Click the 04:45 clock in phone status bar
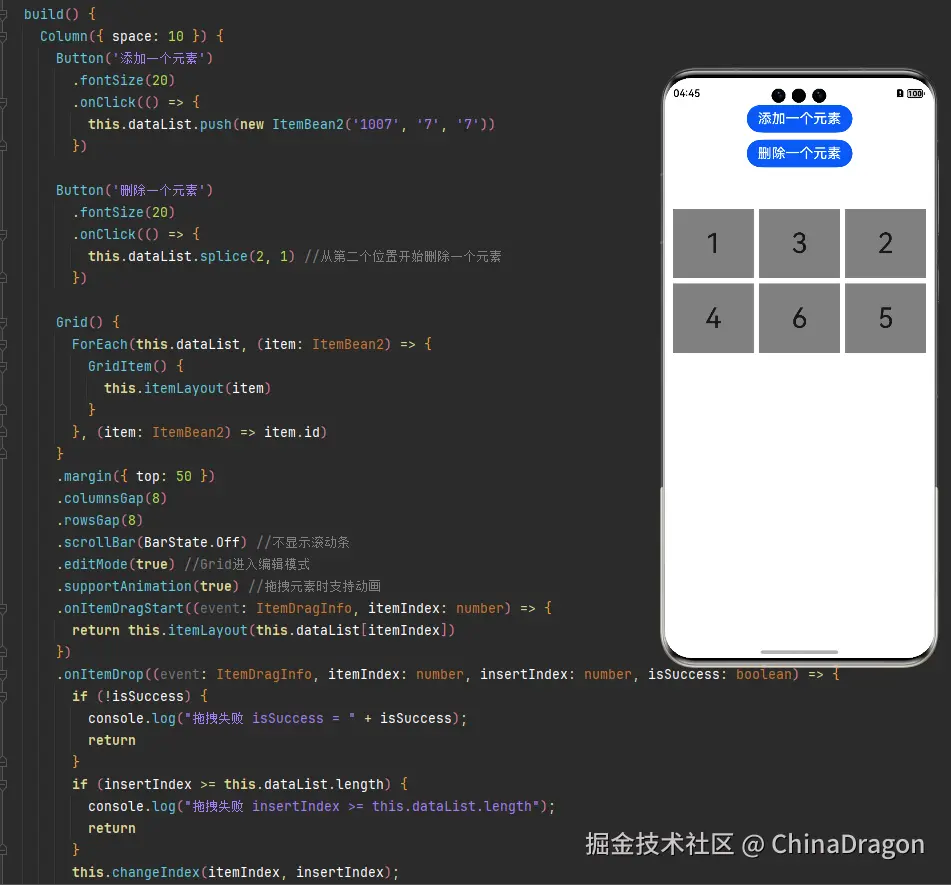 687,93
